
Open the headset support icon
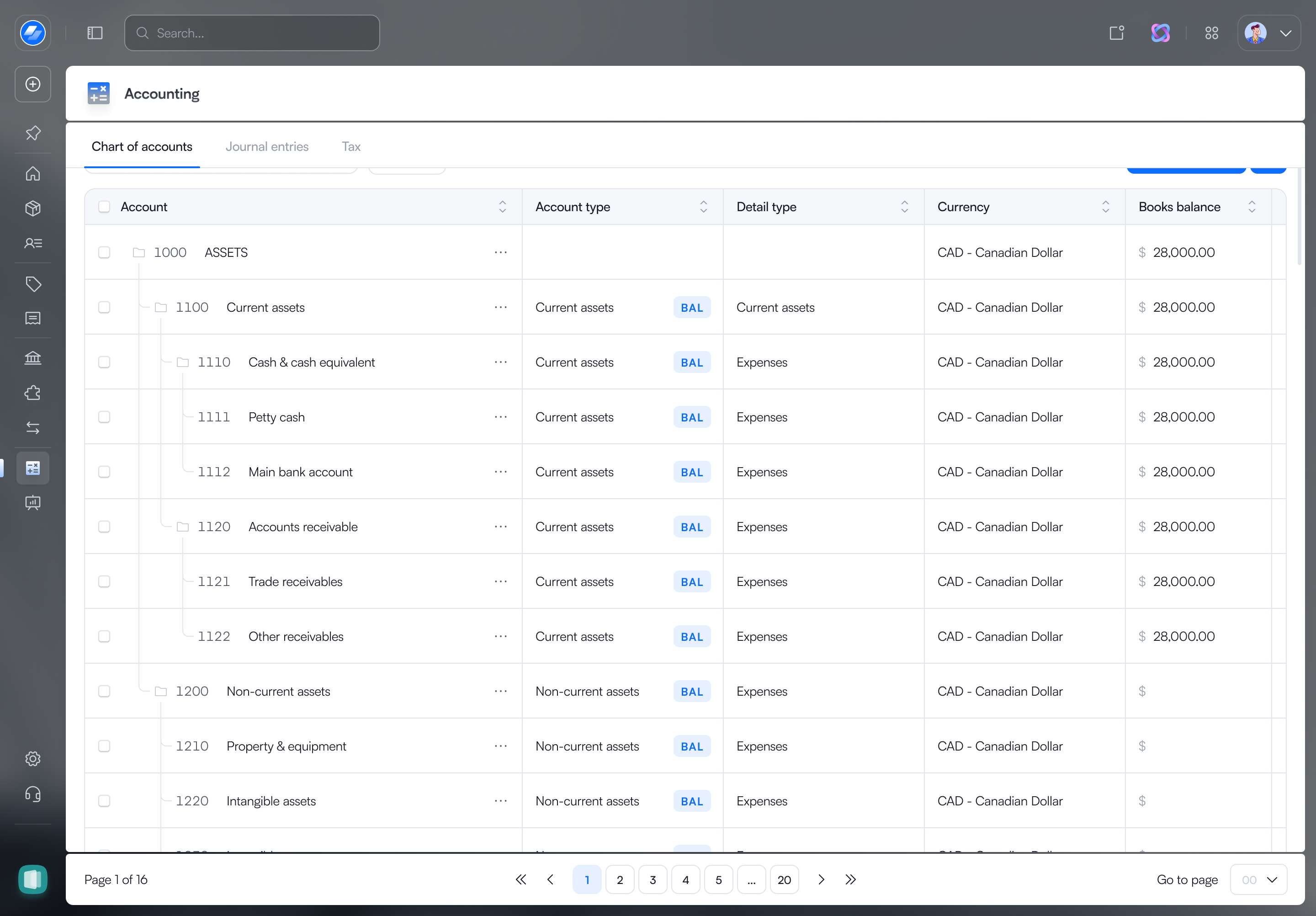[32, 794]
